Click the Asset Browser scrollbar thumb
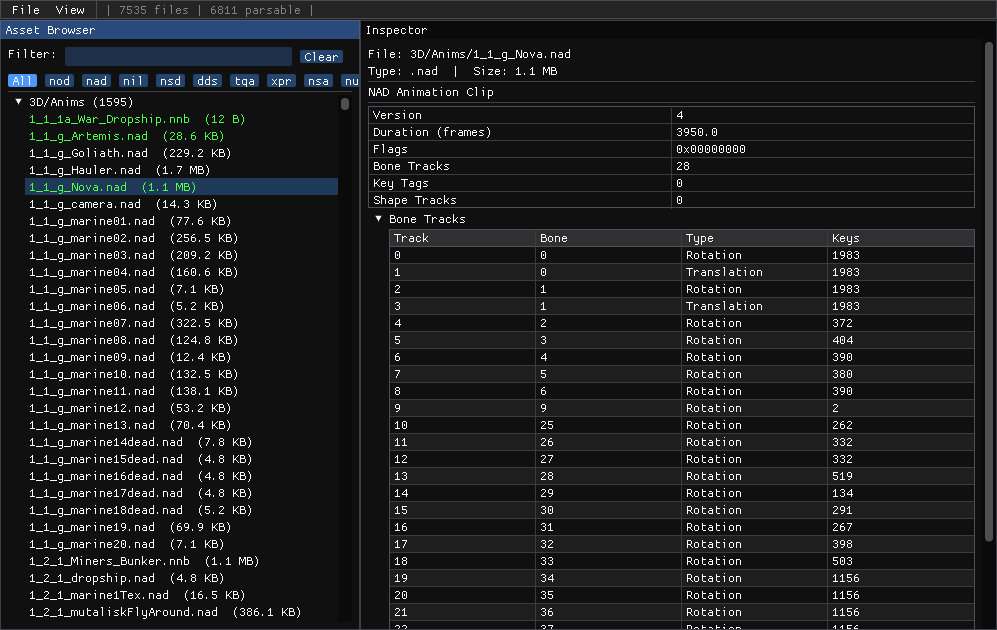The width and height of the screenshot is (997, 630). point(345,104)
